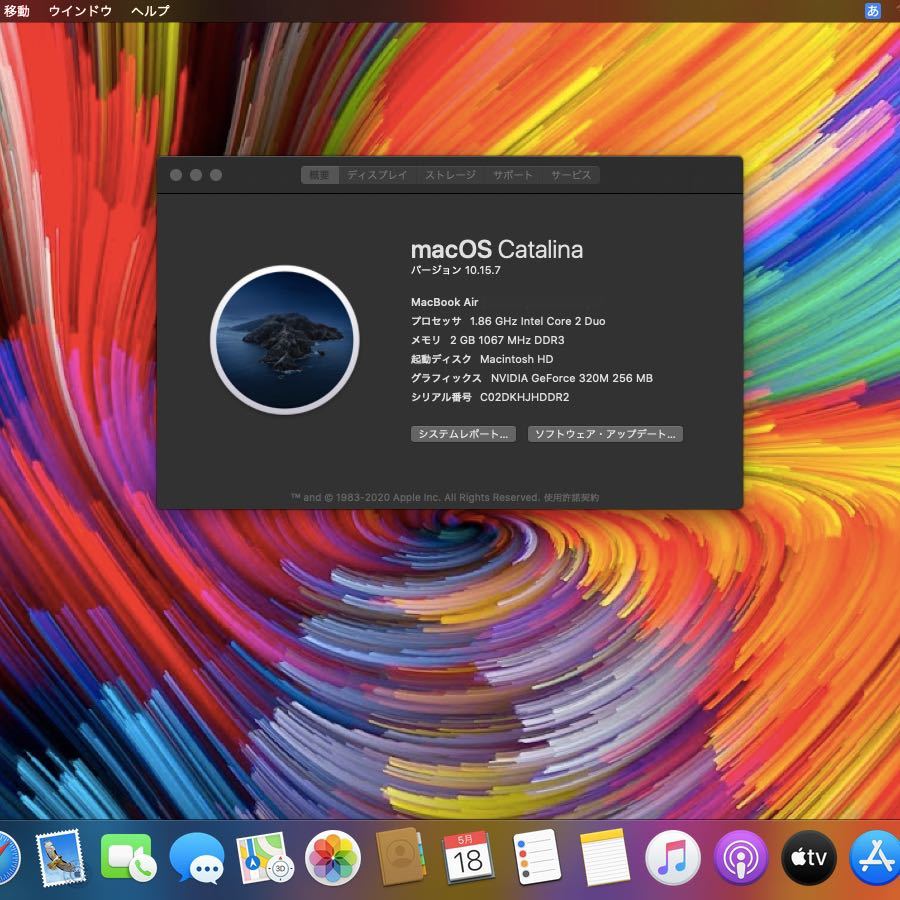This screenshot has width=900, height=900.
Task: Open the Messages app in the Dock
Action: 197,858
